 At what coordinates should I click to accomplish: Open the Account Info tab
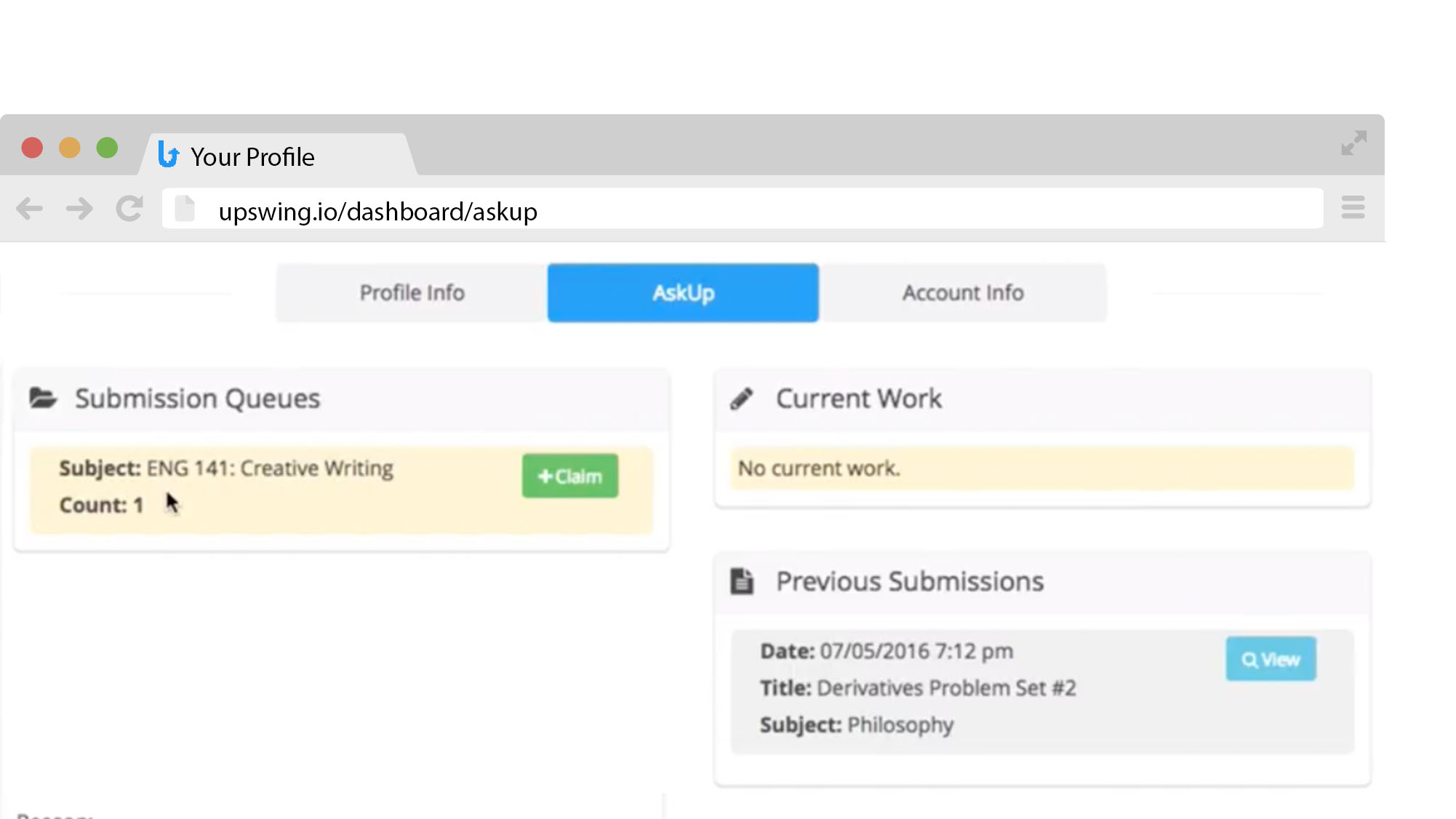point(963,292)
